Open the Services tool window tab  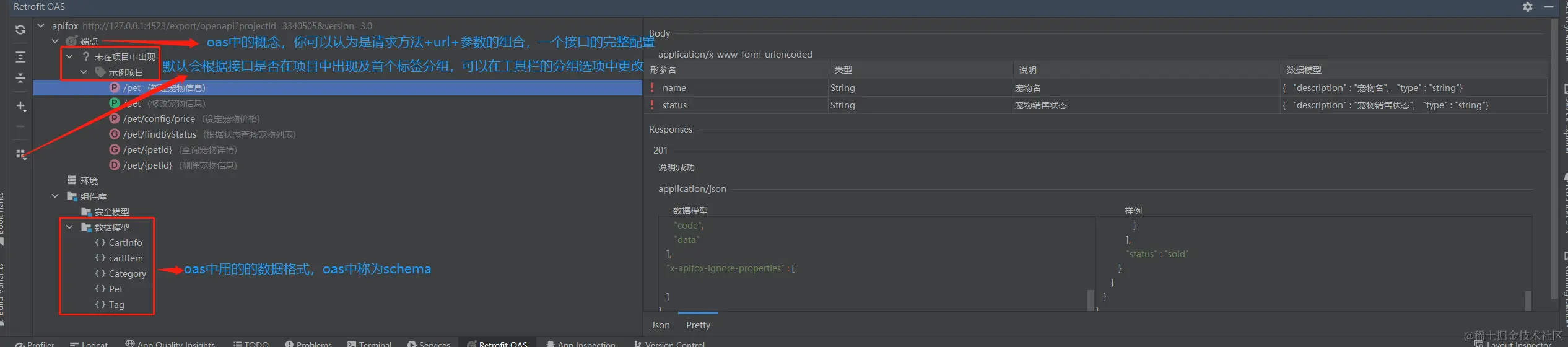[429, 343]
